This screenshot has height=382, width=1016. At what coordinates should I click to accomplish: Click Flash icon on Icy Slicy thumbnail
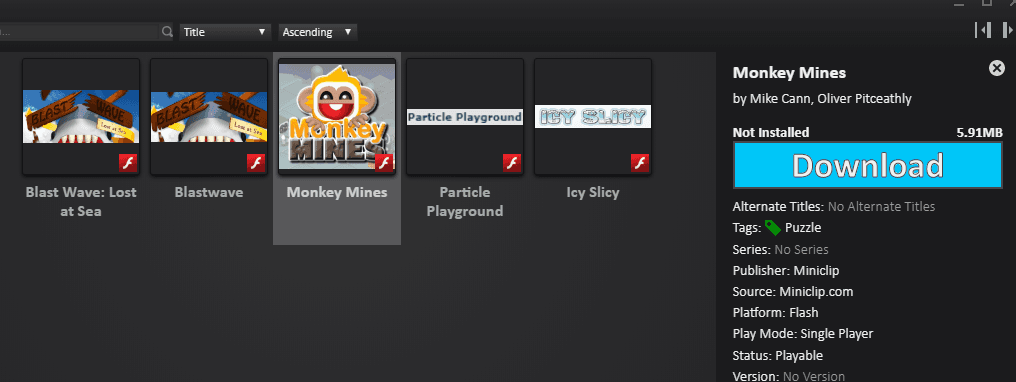[x=640, y=163]
